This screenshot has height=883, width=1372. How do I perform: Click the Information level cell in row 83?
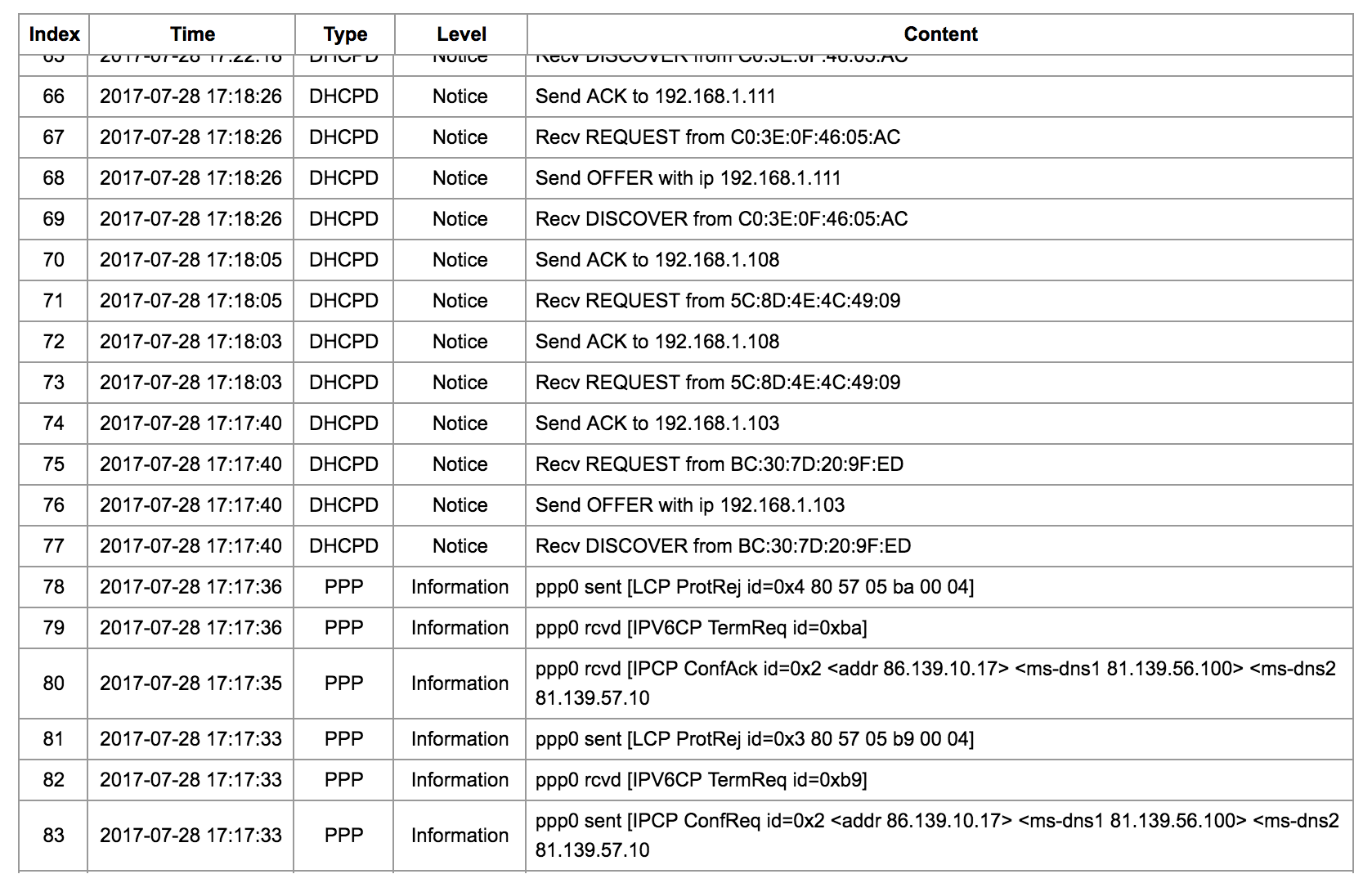(x=460, y=836)
